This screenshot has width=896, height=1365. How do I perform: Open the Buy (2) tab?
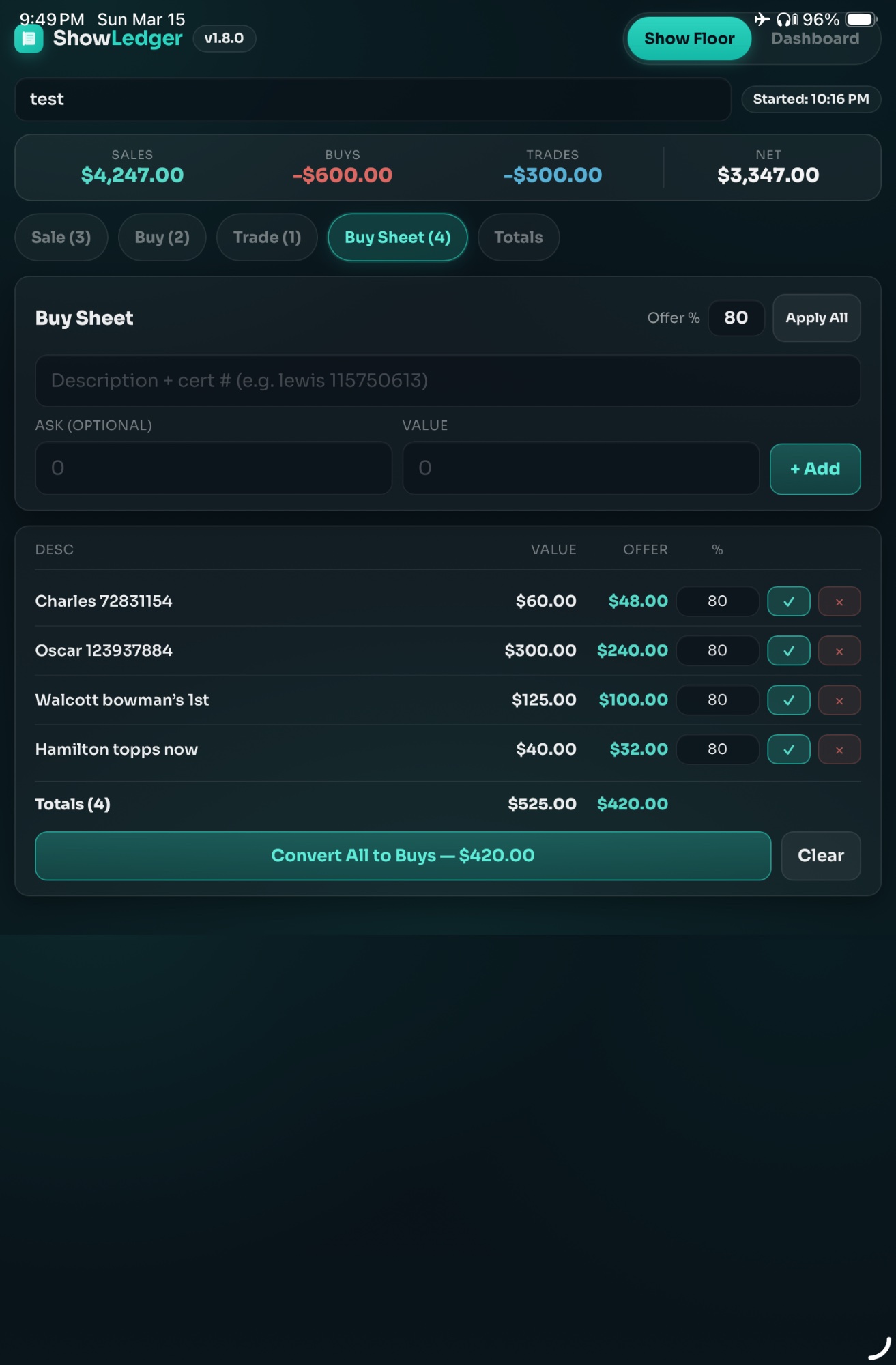pos(162,238)
